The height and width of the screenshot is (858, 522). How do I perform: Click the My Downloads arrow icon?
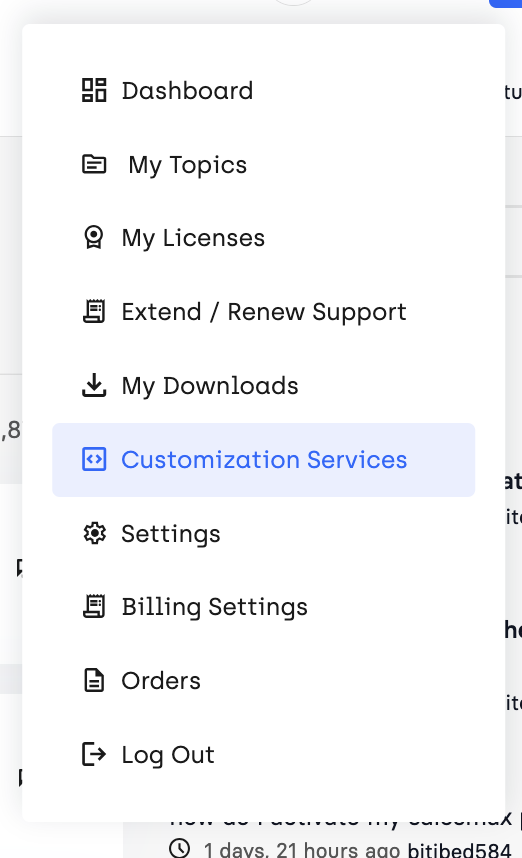[x=94, y=385]
